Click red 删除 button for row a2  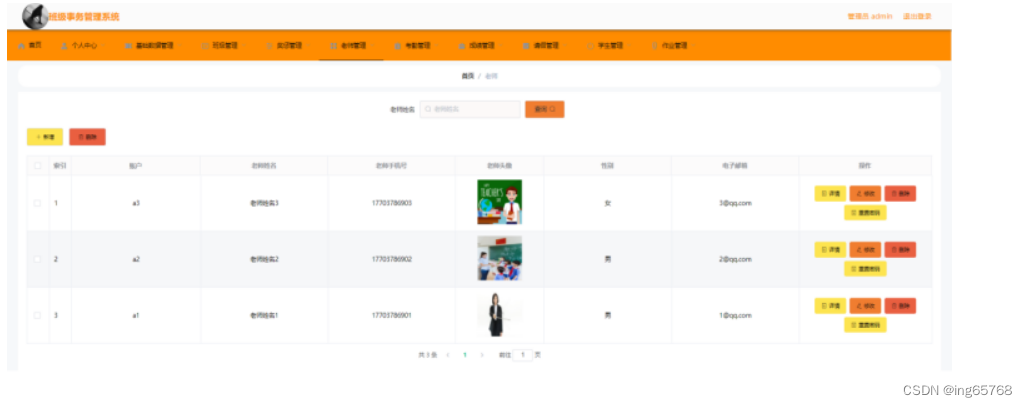coord(901,250)
